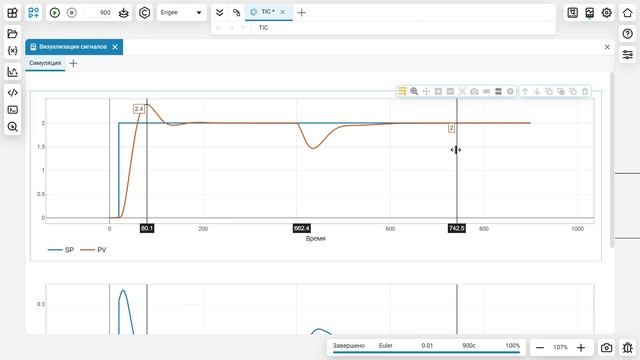Viewport: 640px width, 360px height.
Task: Click Euler solver label in status bar
Action: click(x=385, y=346)
